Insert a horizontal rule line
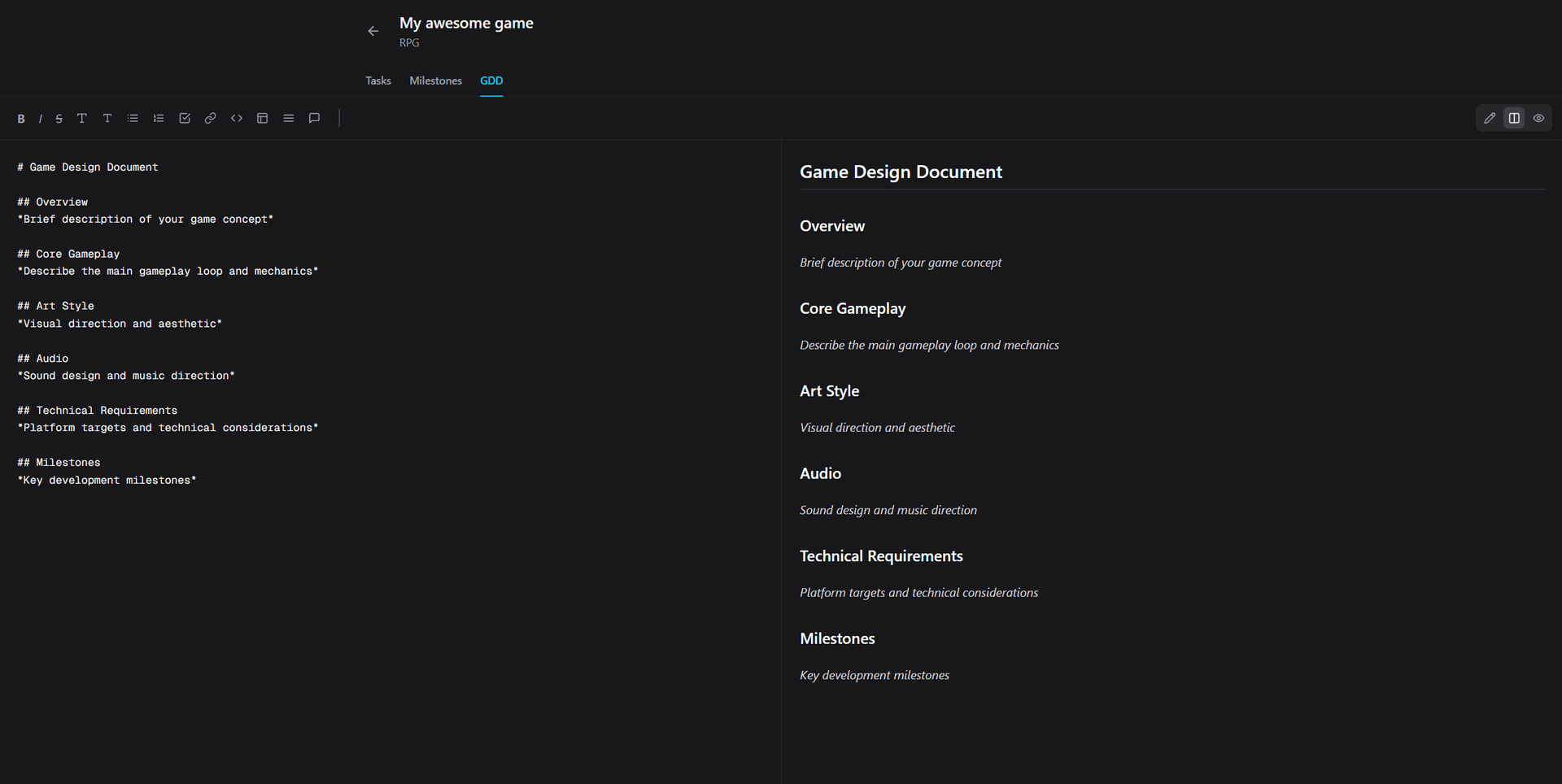 [289, 119]
